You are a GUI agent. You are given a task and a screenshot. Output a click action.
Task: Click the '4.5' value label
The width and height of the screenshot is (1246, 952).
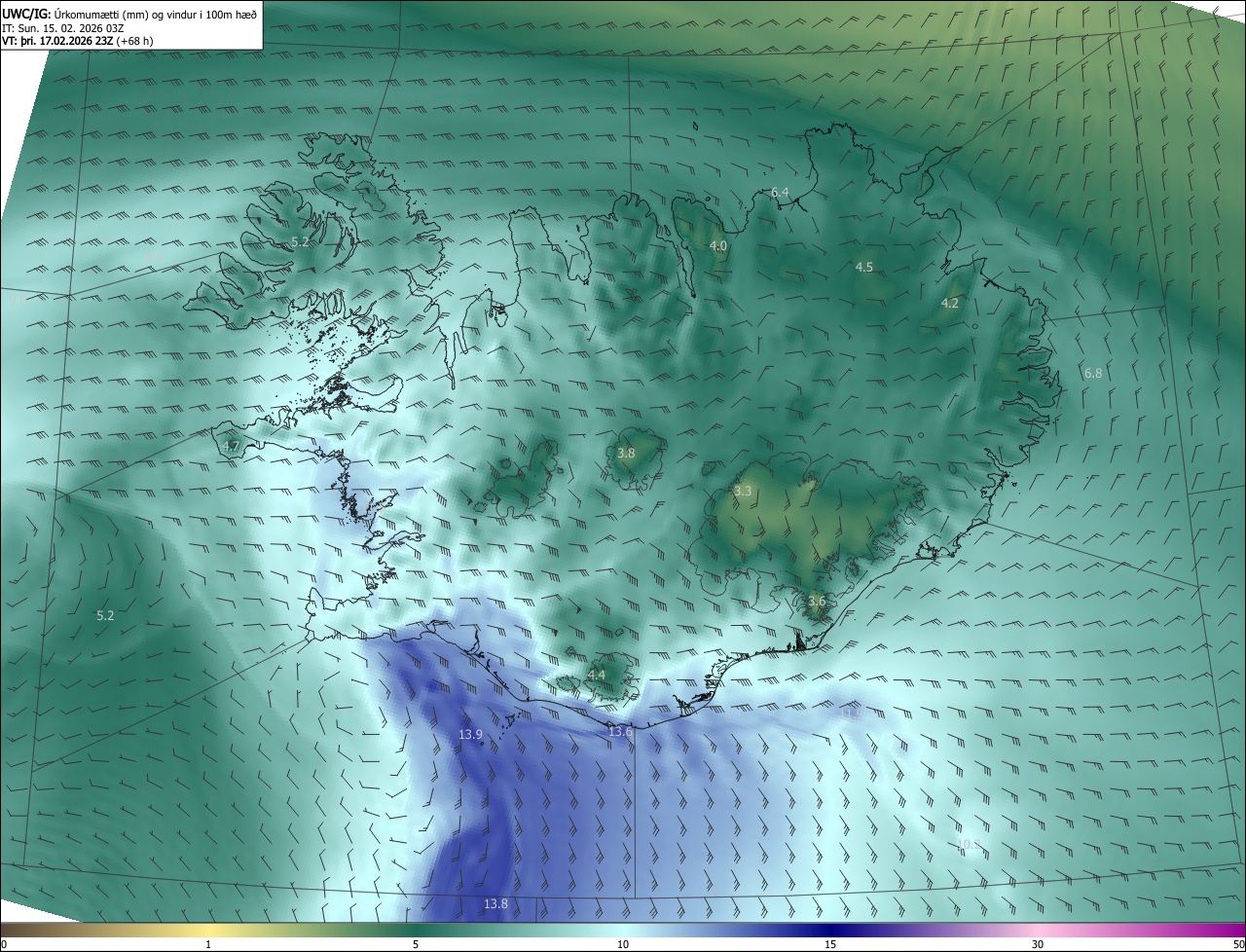(864, 267)
